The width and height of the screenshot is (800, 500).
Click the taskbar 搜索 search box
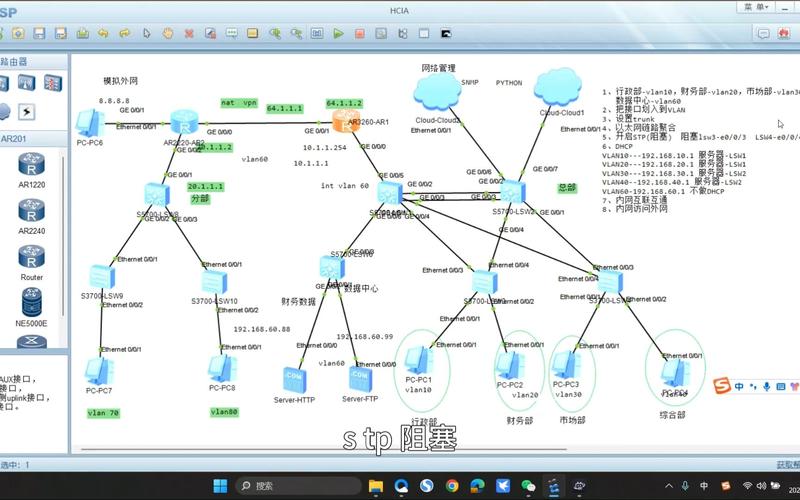(299, 486)
